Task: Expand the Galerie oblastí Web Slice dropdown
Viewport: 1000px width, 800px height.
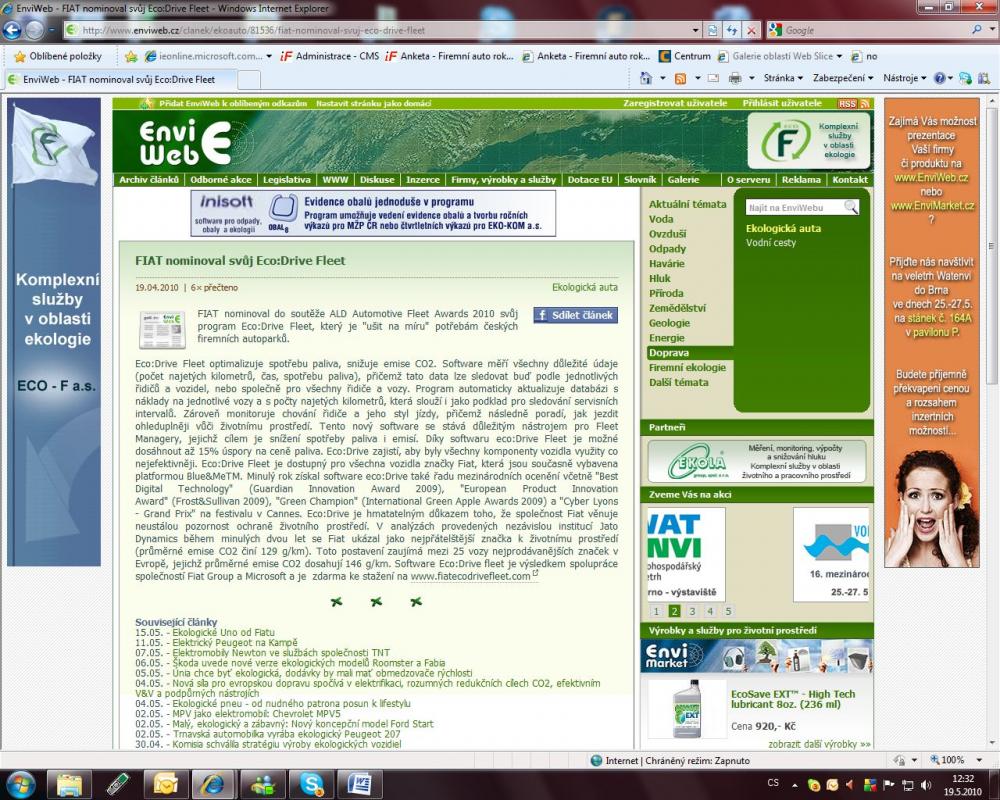Action: pyautogui.click(x=839, y=56)
